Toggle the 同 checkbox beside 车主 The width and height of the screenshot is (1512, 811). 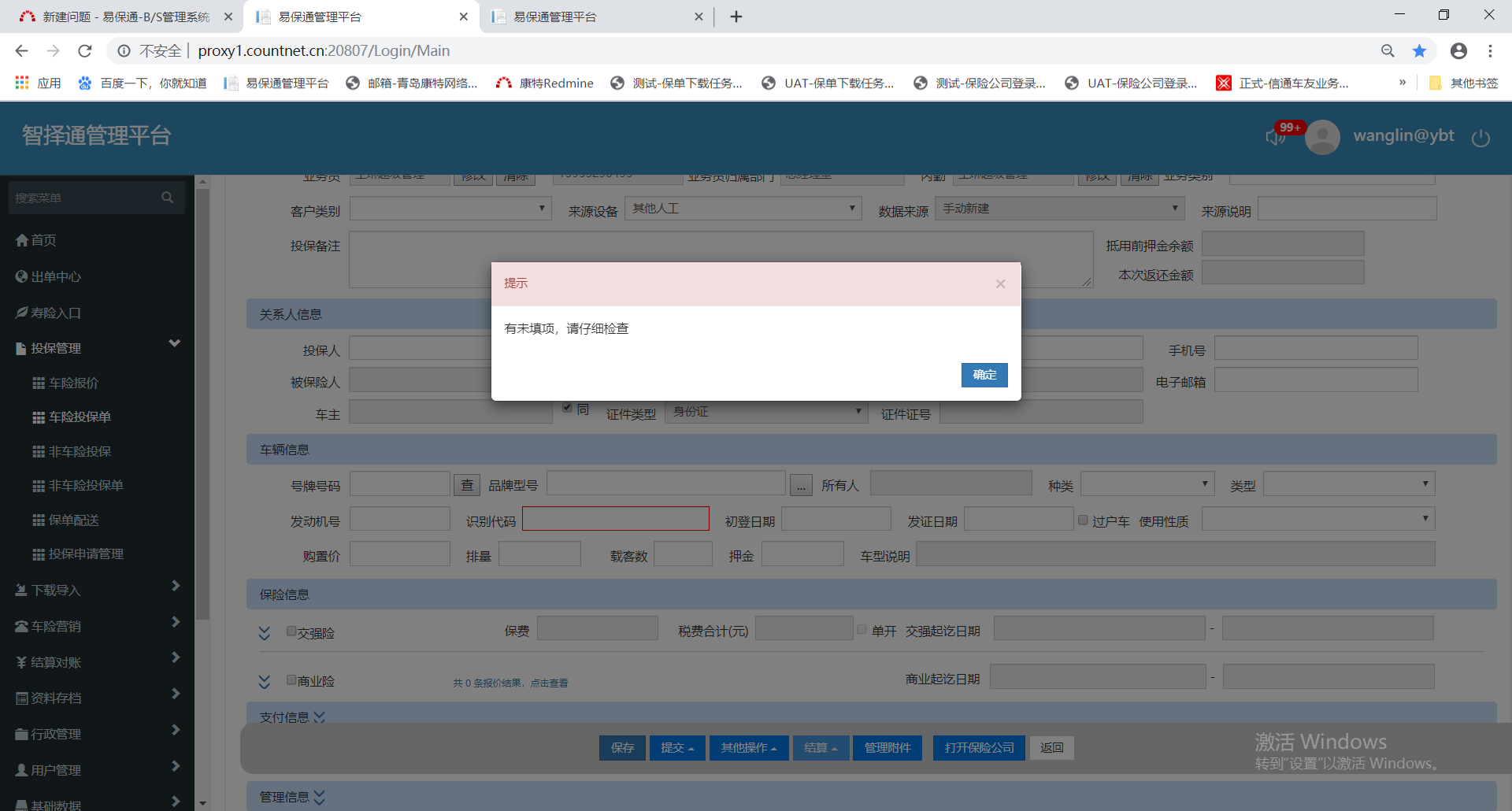[567, 407]
